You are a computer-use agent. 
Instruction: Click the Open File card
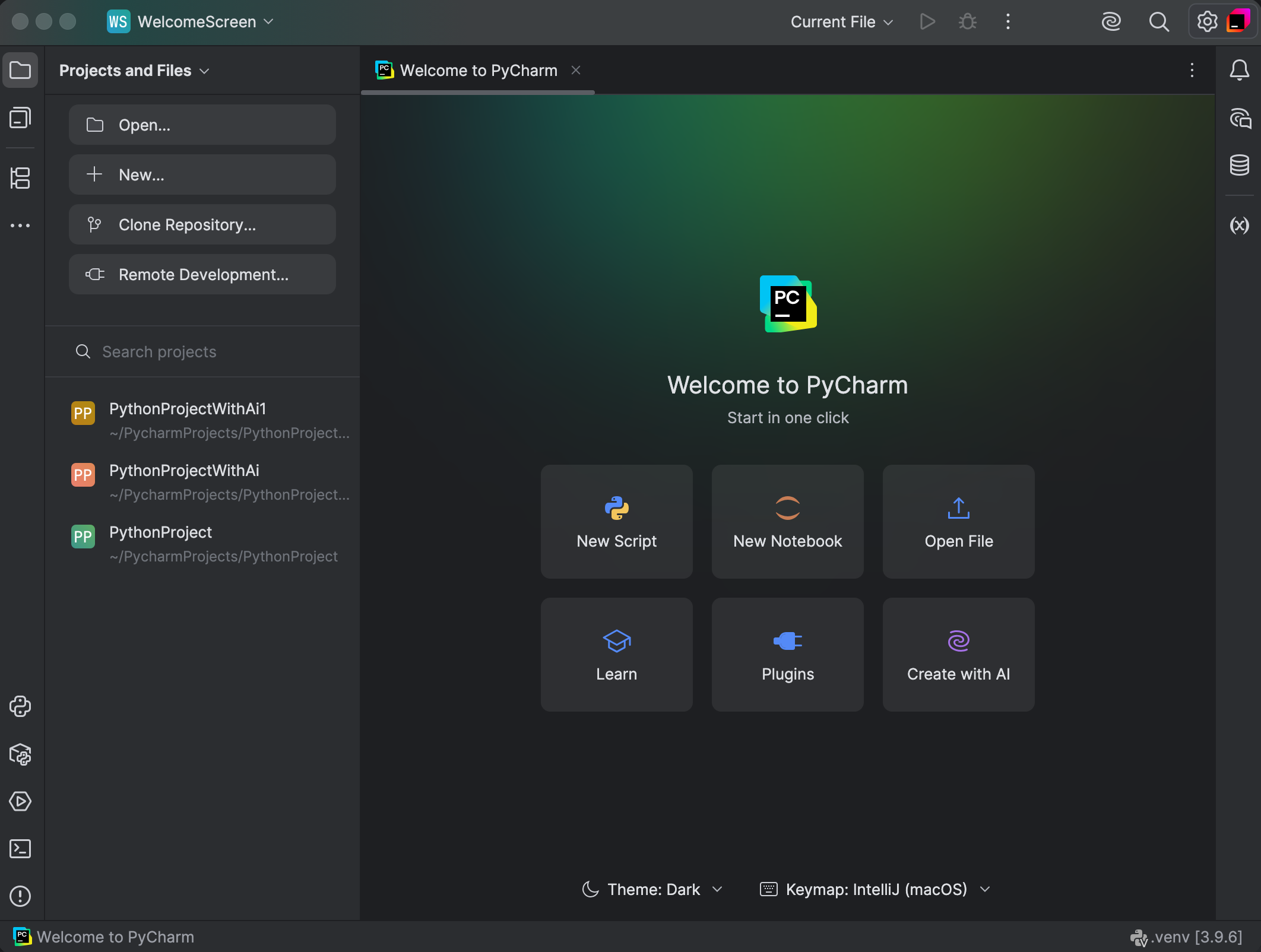[x=958, y=521]
